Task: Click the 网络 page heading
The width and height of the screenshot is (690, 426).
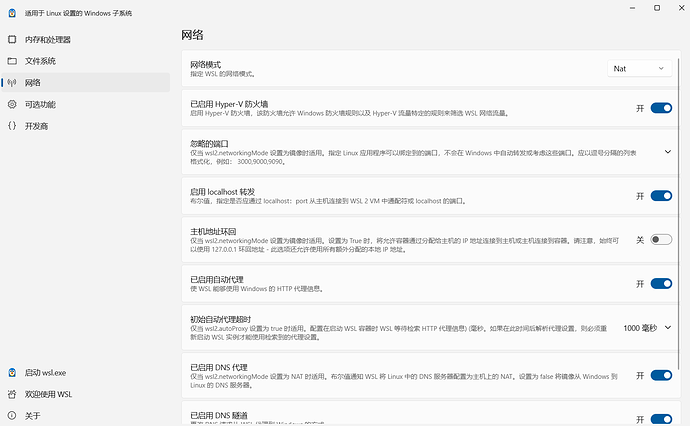Action: tap(192, 35)
